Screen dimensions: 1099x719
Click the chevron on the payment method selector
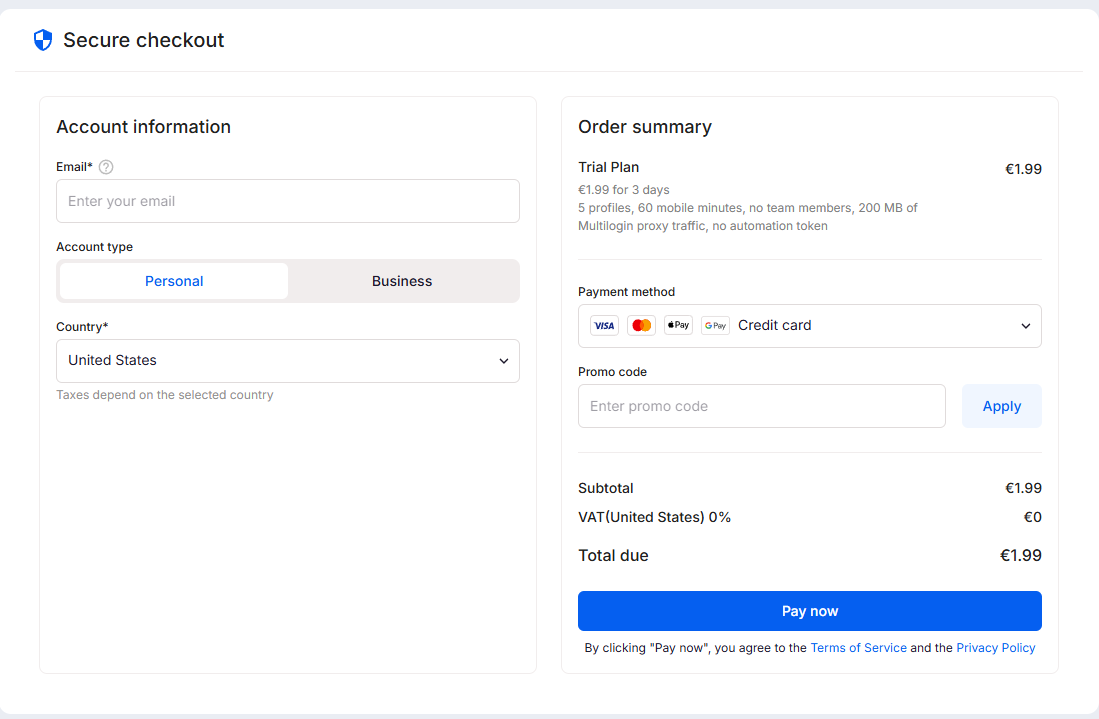pyautogui.click(x=1026, y=325)
